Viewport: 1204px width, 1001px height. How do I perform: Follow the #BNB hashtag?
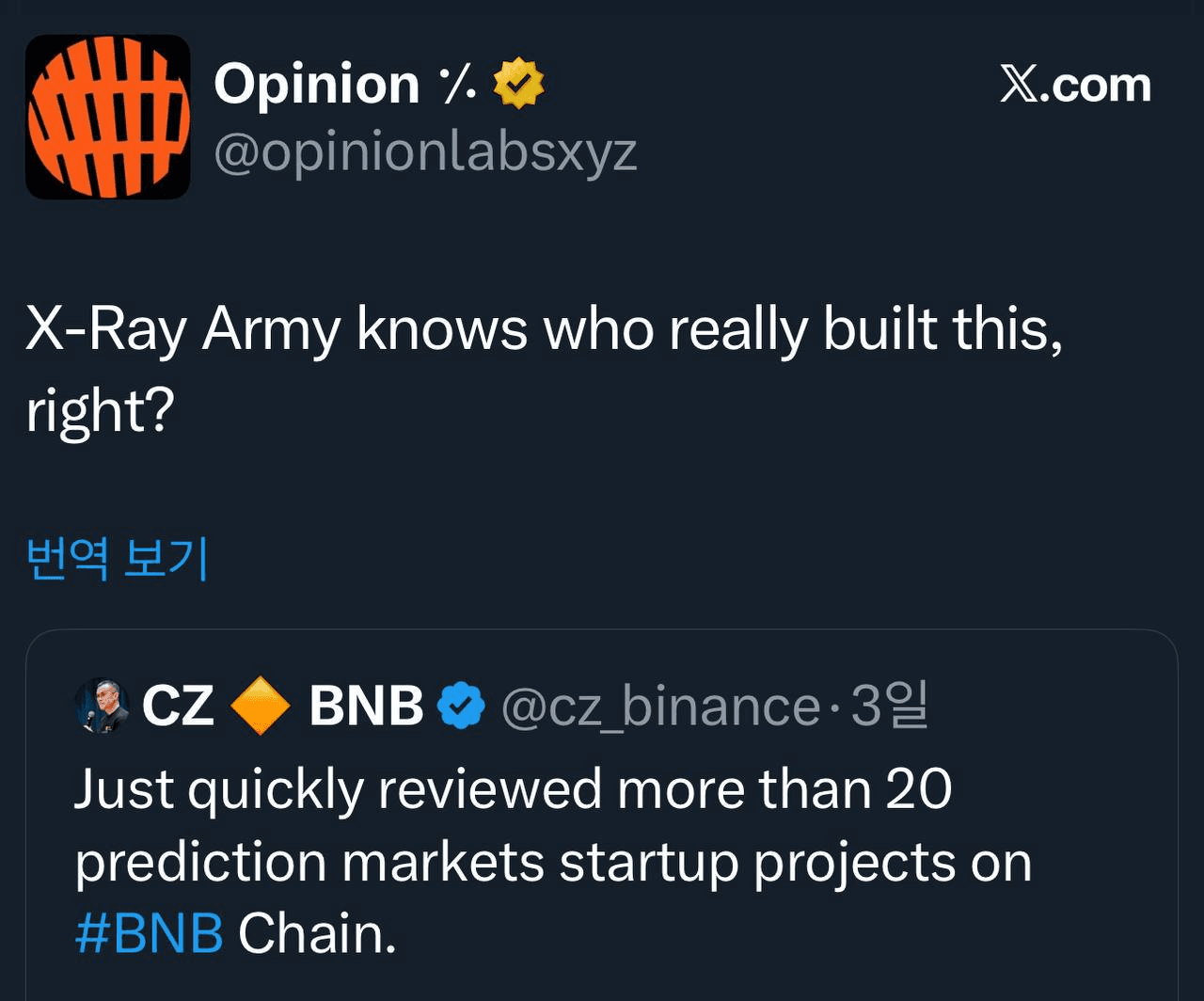tap(149, 933)
